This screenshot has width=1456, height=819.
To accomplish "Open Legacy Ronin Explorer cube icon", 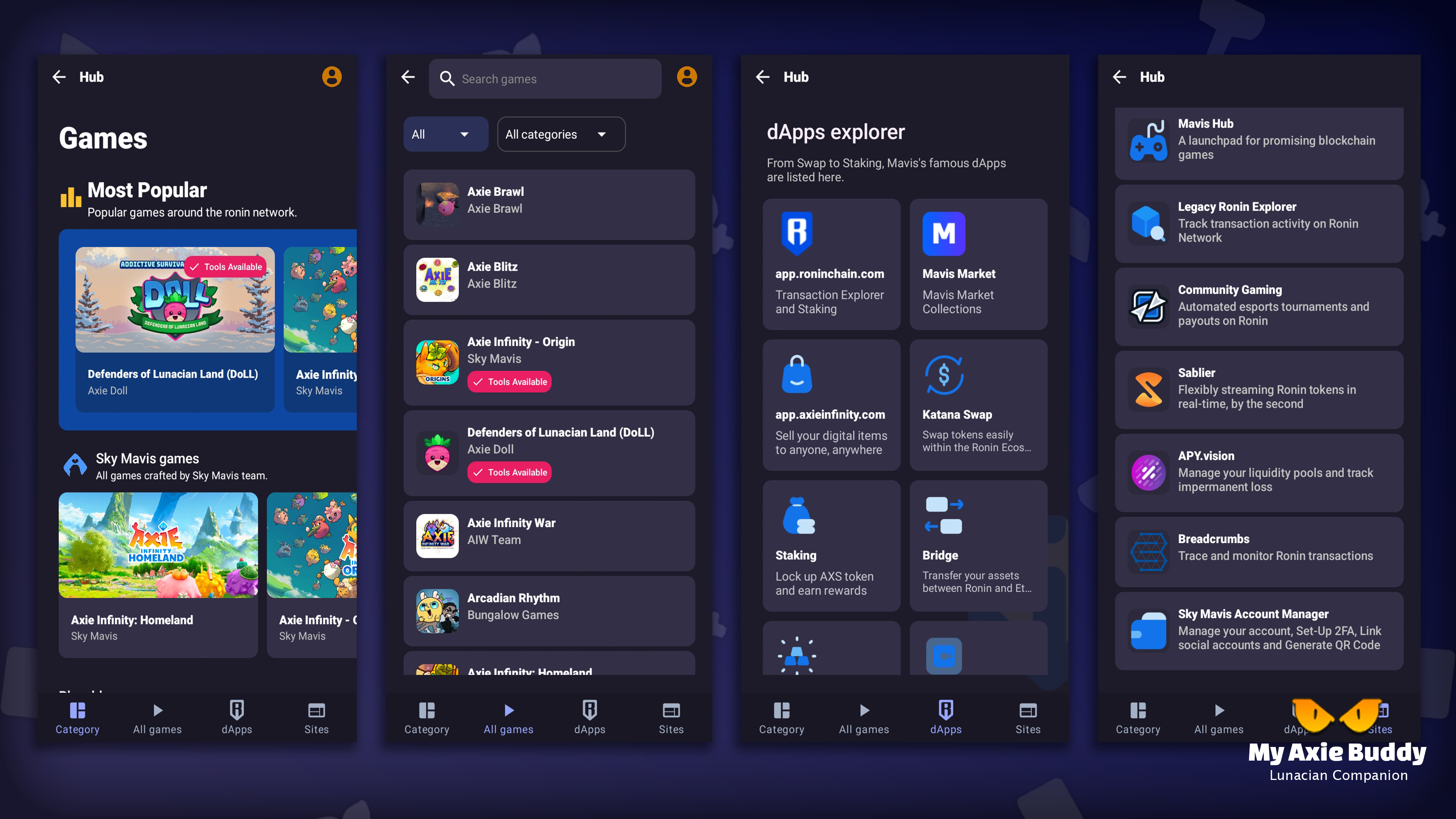I will [x=1148, y=223].
